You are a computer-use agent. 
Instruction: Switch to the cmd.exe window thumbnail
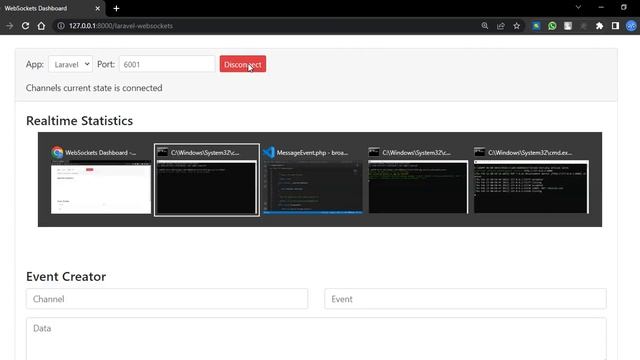pyautogui.click(x=531, y=180)
